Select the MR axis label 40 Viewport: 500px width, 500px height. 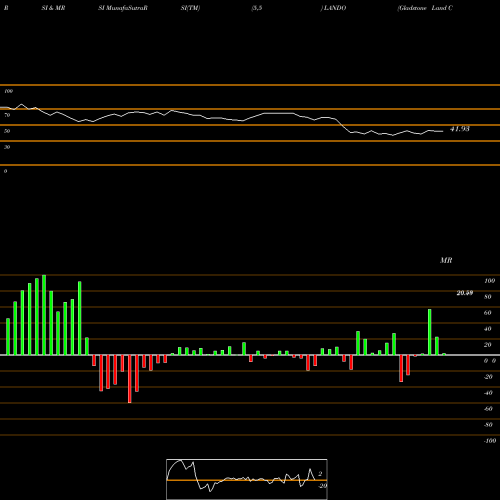[x=488, y=329]
